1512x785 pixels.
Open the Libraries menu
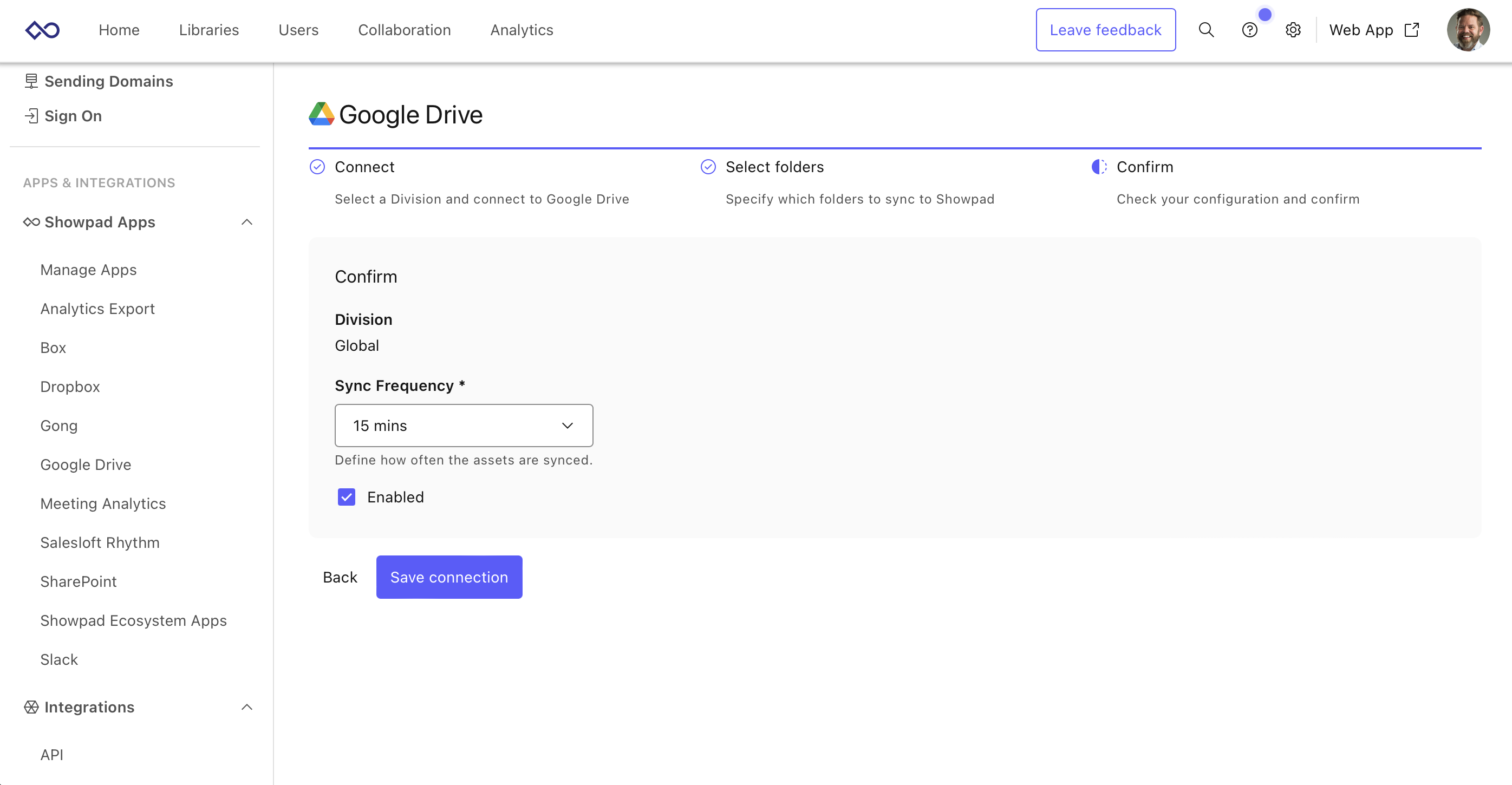point(209,30)
